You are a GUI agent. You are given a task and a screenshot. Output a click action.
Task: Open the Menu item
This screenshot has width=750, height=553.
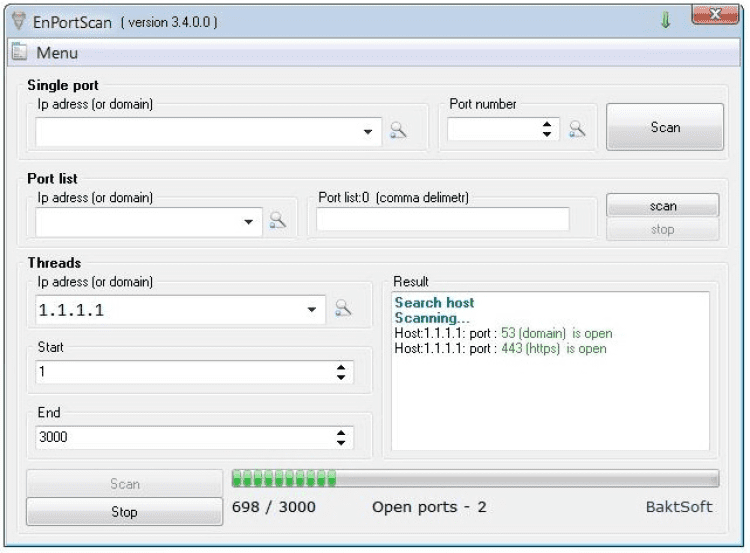pyautogui.click(x=57, y=52)
